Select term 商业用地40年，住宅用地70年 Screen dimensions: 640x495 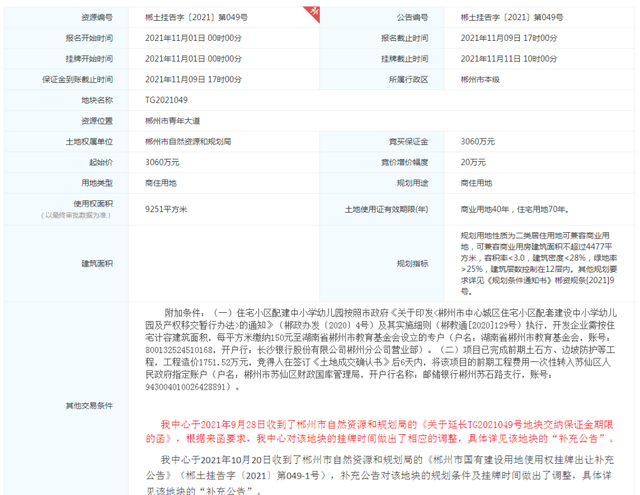click(514, 210)
